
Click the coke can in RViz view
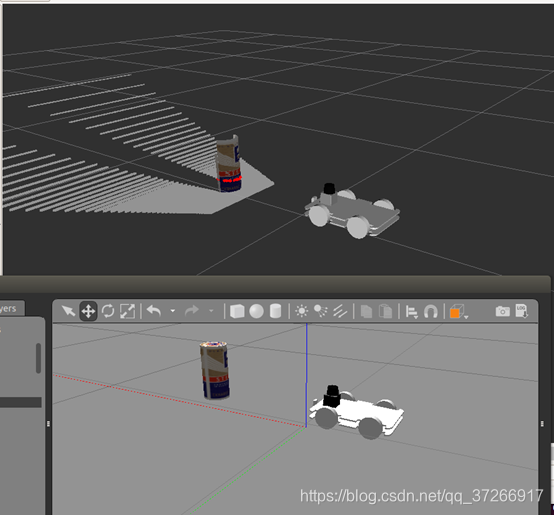tap(229, 164)
